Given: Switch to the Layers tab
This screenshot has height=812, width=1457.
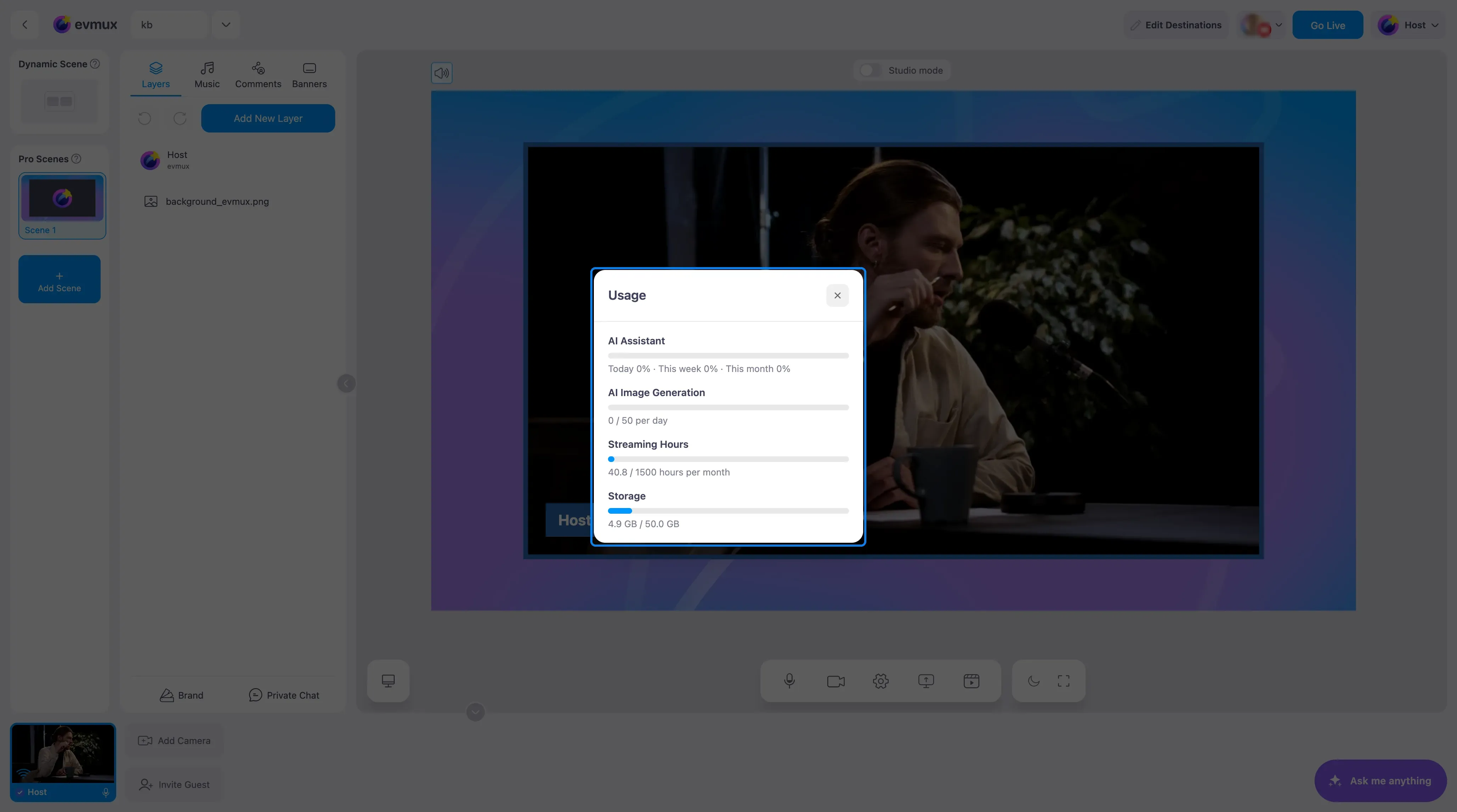Looking at the screenshot, I should click(x=156, y=75).
